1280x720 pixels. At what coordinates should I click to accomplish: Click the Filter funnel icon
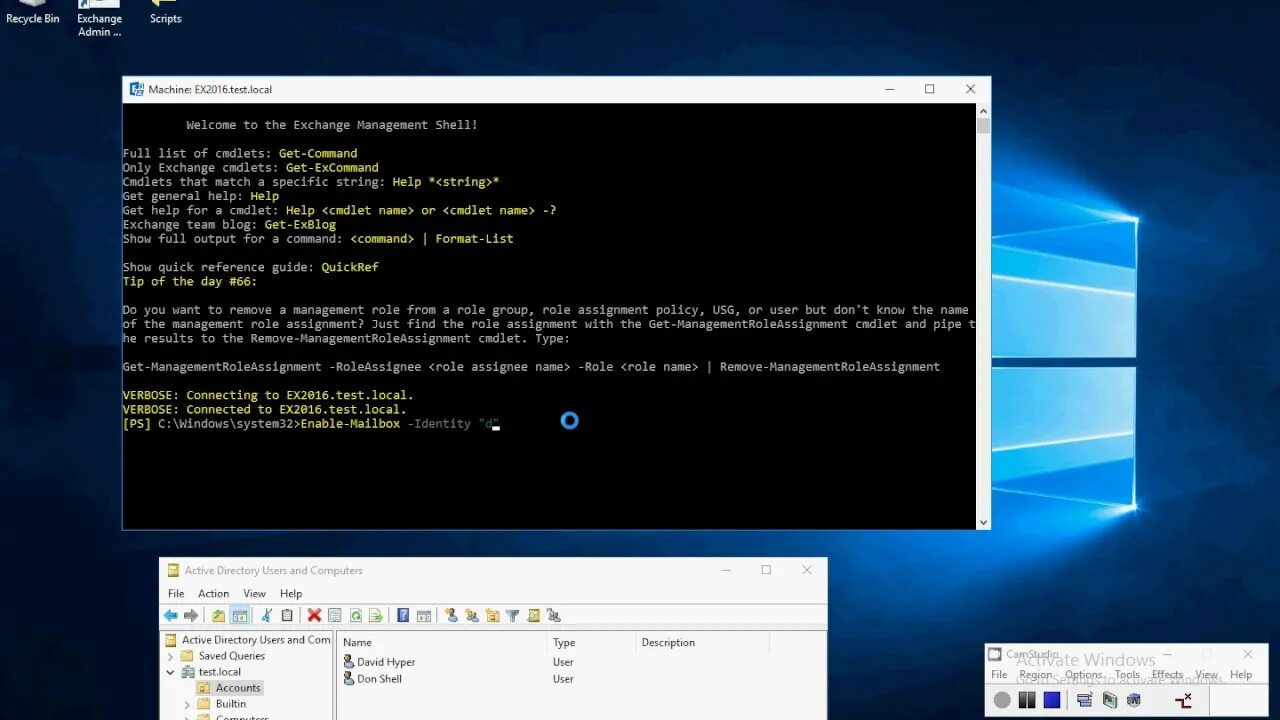pos(513,616)
